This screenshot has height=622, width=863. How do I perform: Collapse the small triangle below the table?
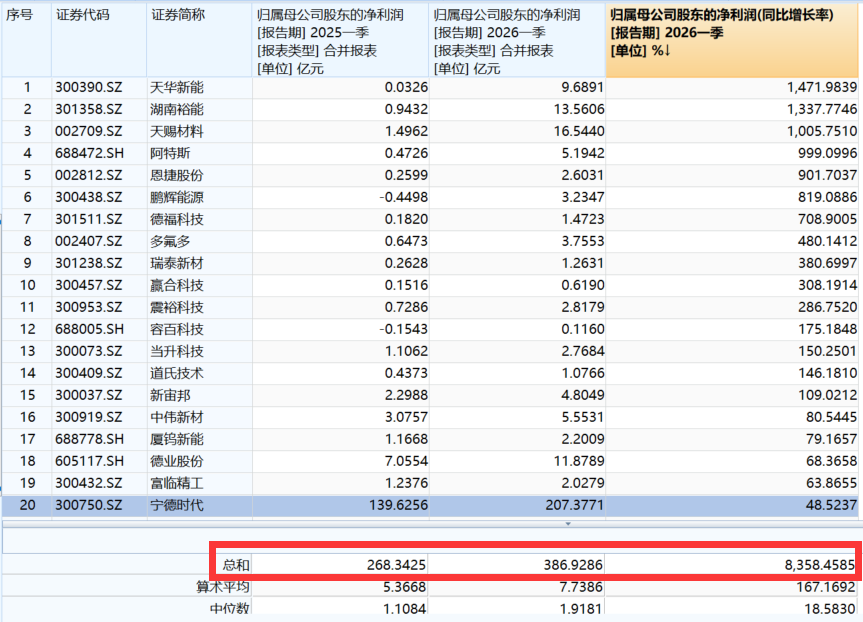pyautogui.click(x=569, y=523)
